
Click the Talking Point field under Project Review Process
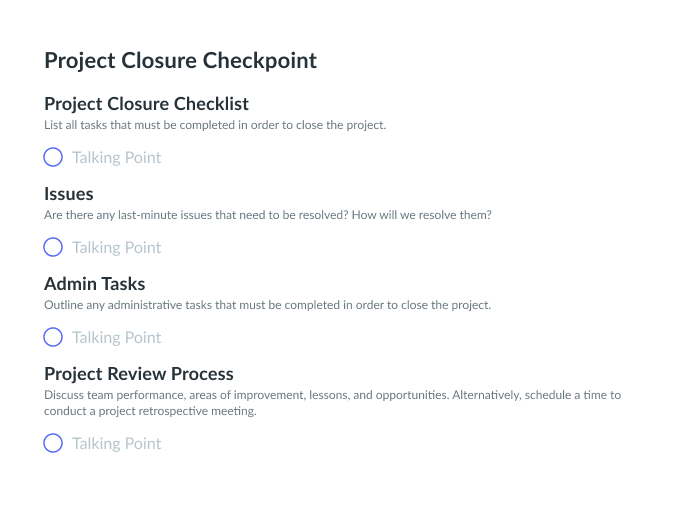click(x=116, y=443)
